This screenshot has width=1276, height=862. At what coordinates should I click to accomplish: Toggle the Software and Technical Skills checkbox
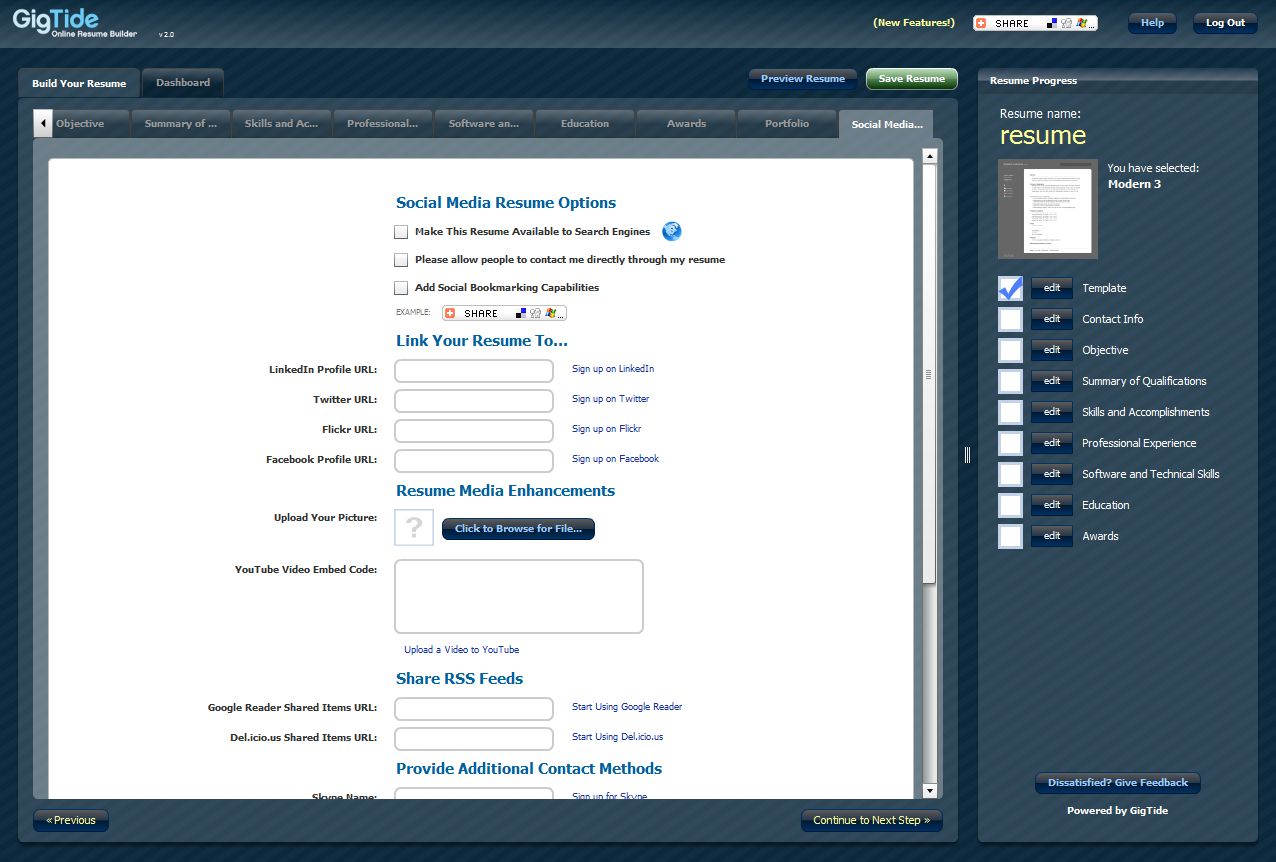(1011, 474)
